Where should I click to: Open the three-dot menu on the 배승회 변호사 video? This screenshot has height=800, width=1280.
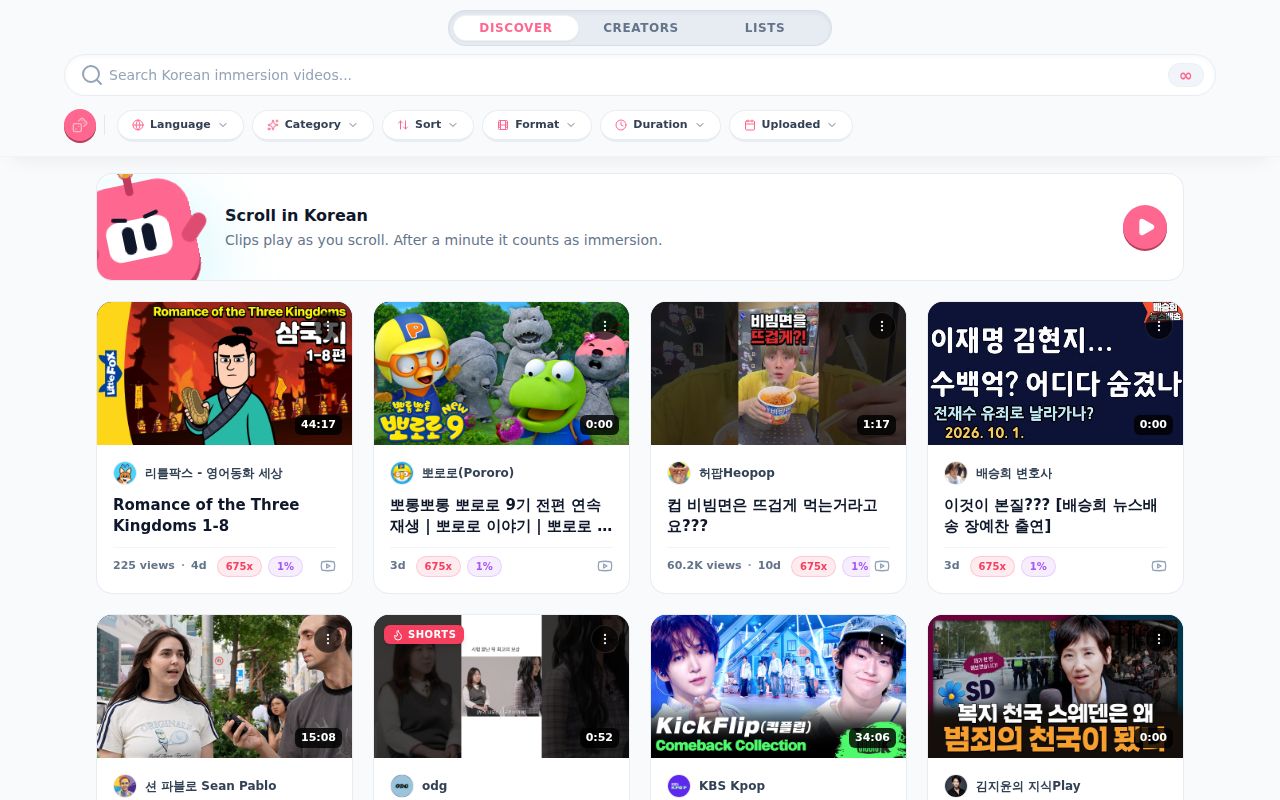coord(1158,326)
